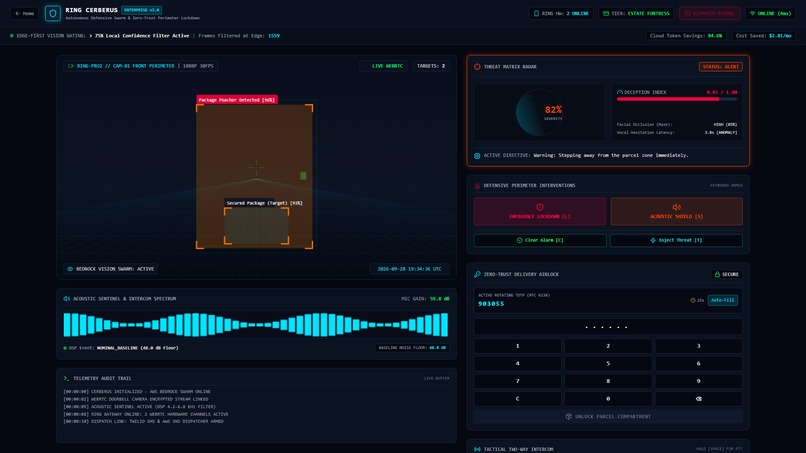Activate Acoustic Shield

click(676, 211)
